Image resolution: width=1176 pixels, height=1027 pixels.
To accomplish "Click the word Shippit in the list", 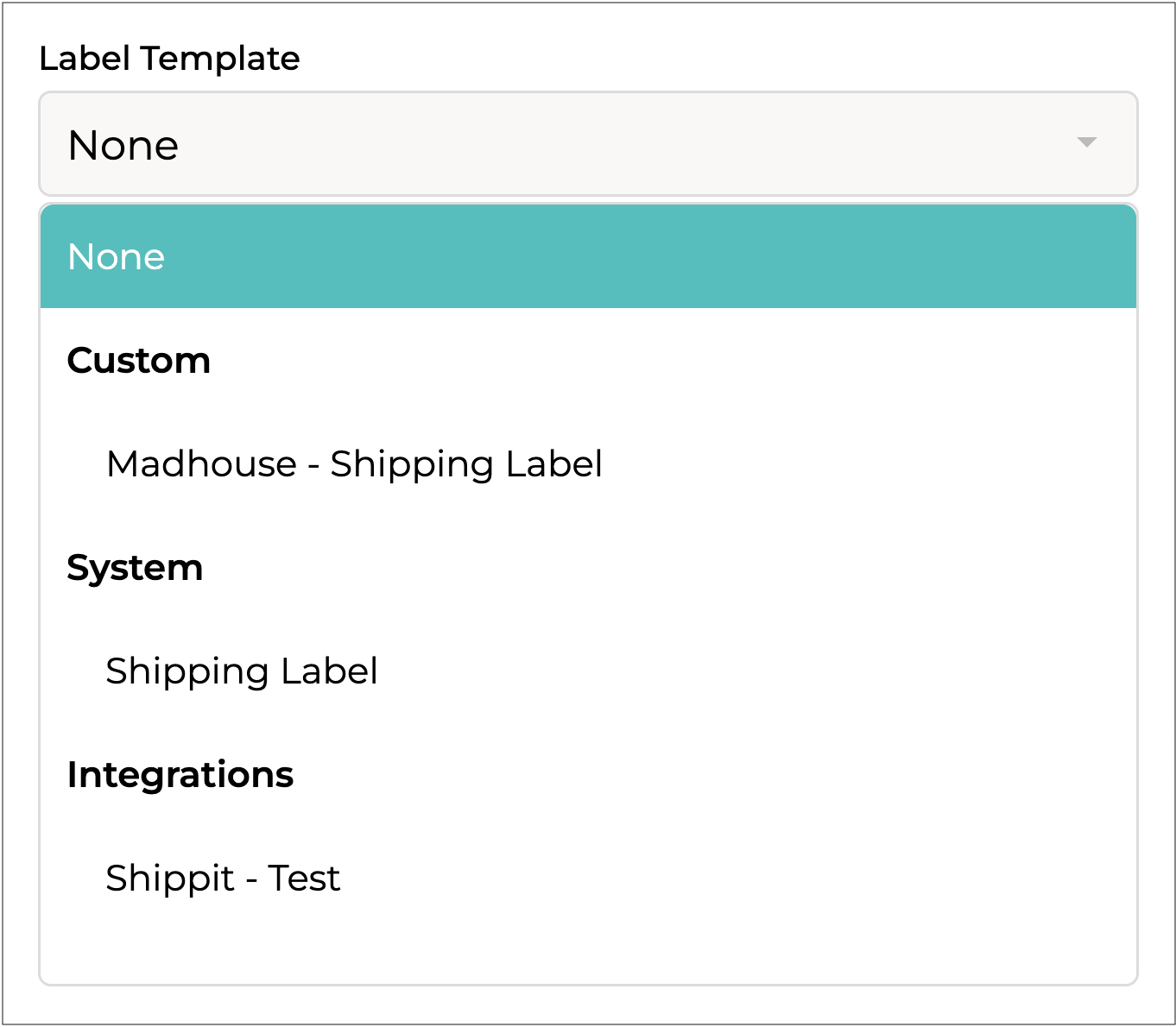I will pos(170,879).
